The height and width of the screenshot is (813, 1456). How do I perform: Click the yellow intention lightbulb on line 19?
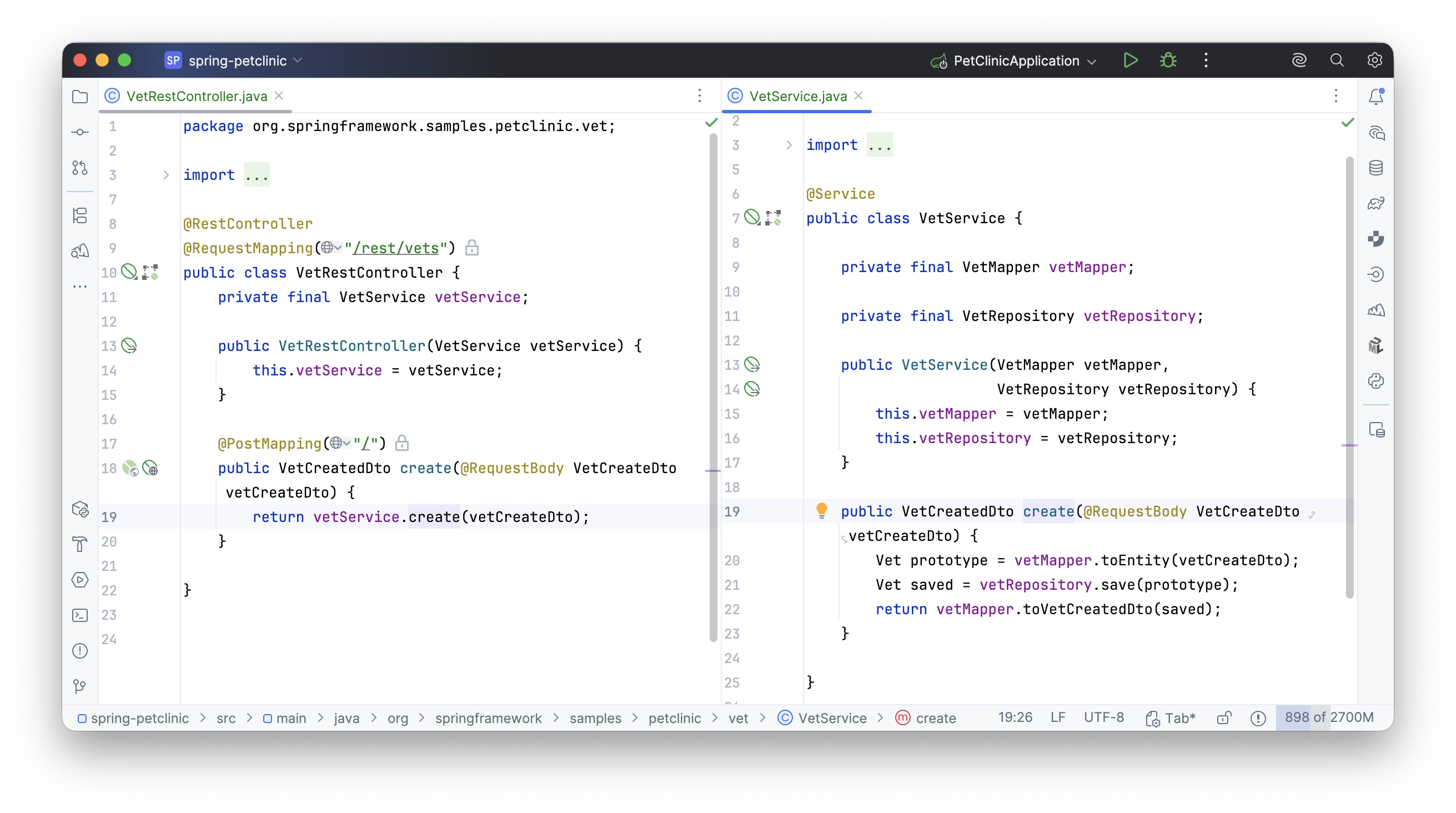coord(821,510)
